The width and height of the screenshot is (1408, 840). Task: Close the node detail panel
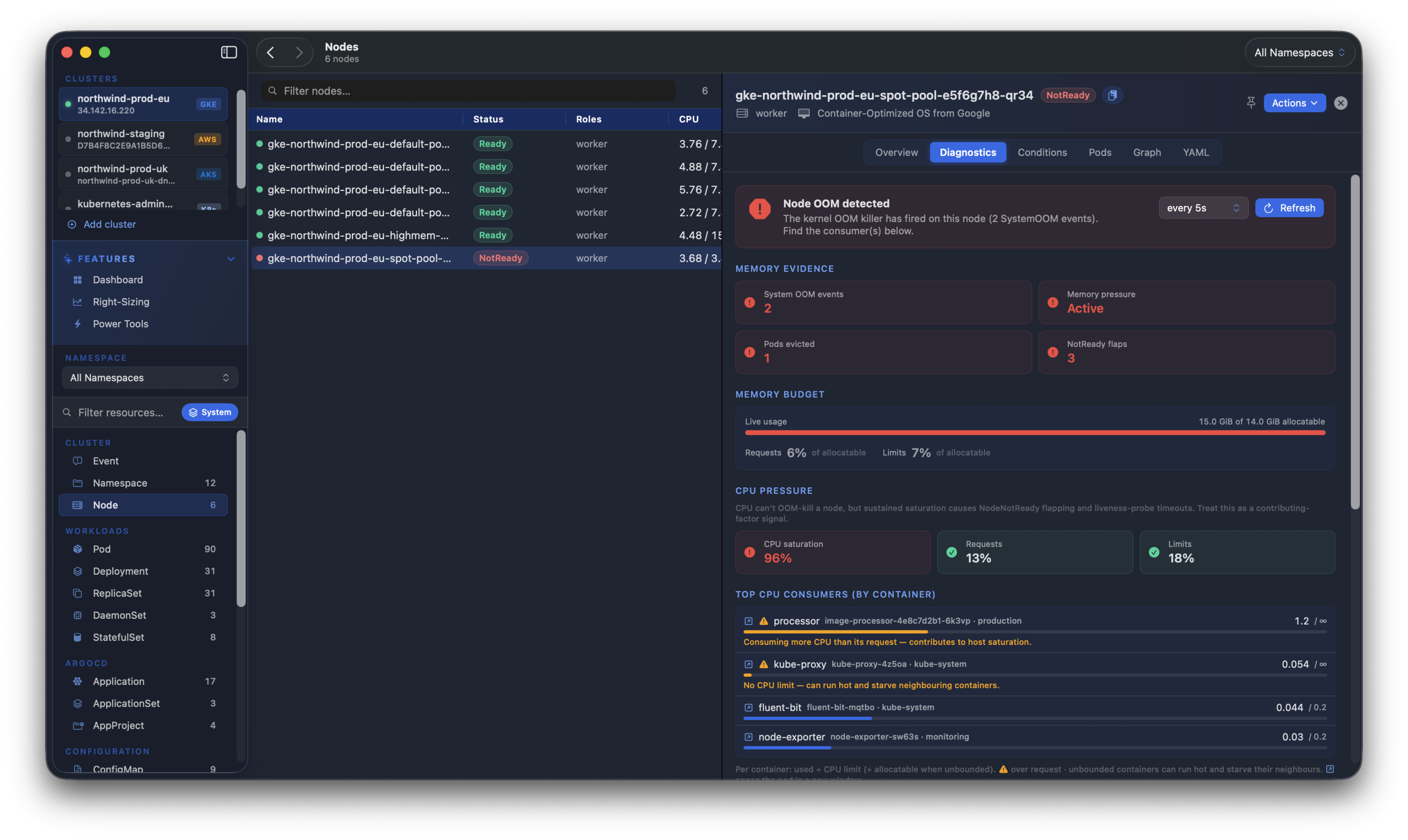click(1340, 102)
